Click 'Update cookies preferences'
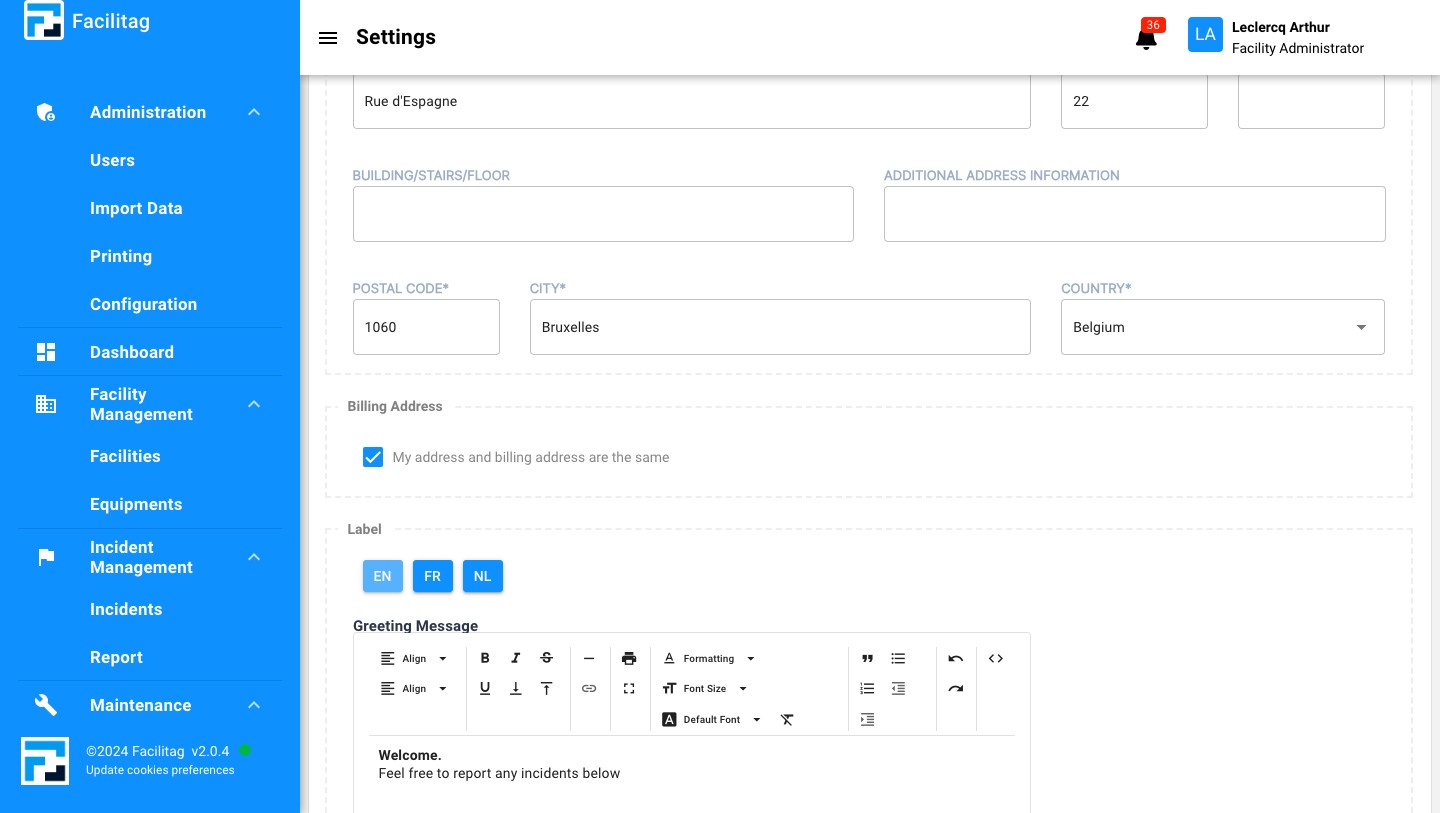Screen dimensions: 1440x813 pyautogui.click(x=160, y=770)
